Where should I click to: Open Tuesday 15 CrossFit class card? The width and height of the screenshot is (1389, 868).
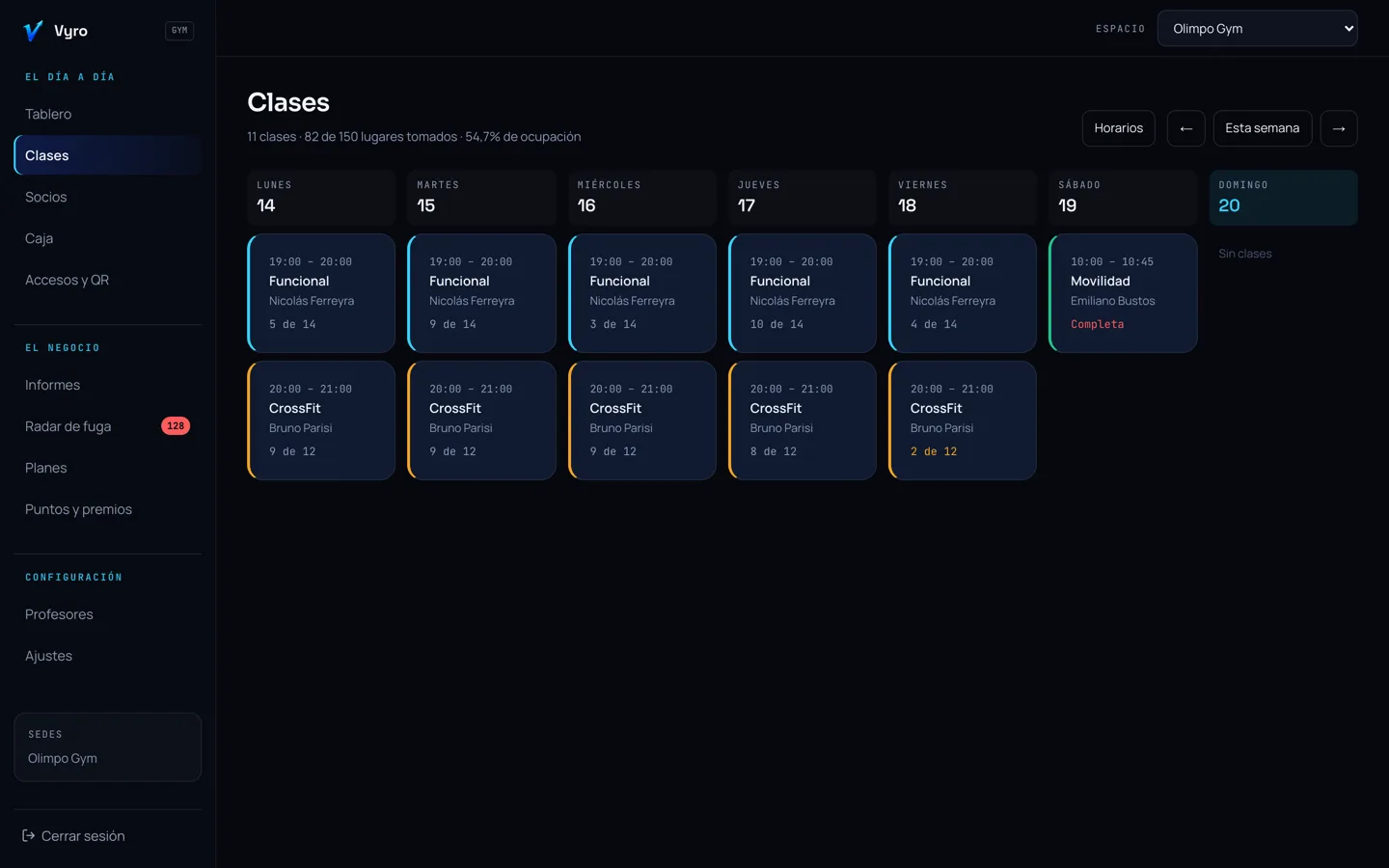tap(481, 420)
